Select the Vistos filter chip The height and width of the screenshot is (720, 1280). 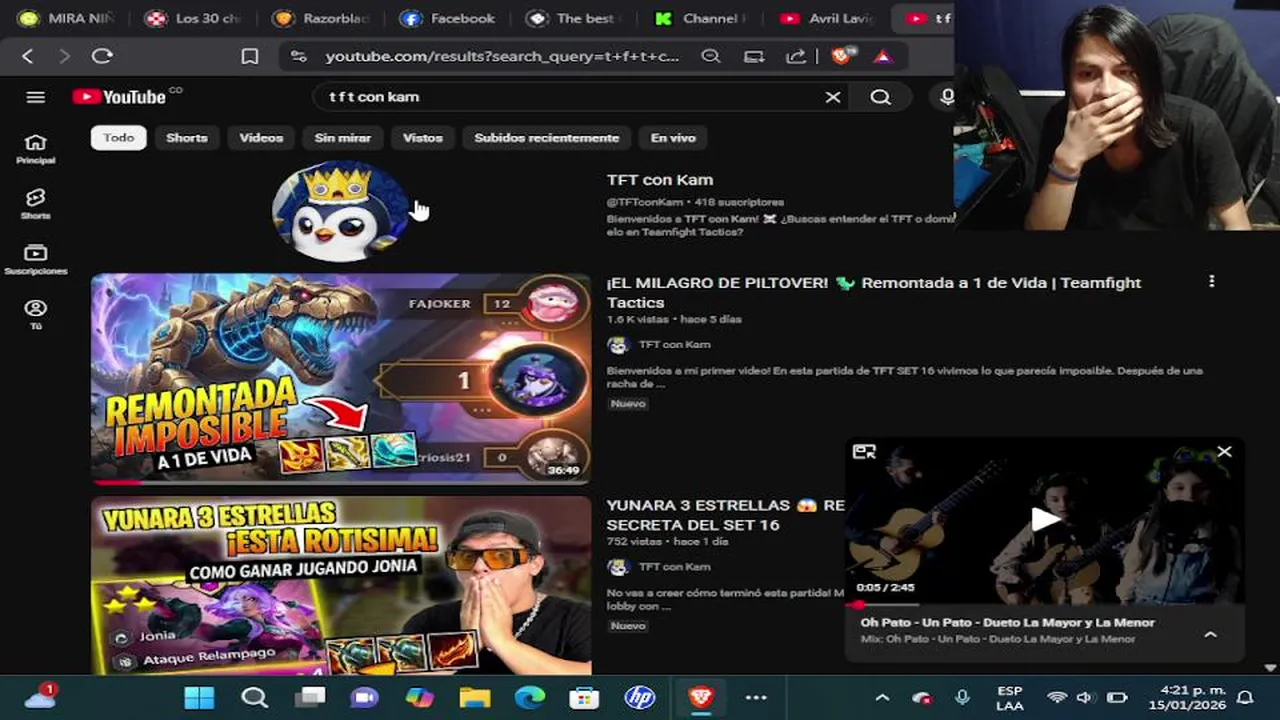point(422,138)
